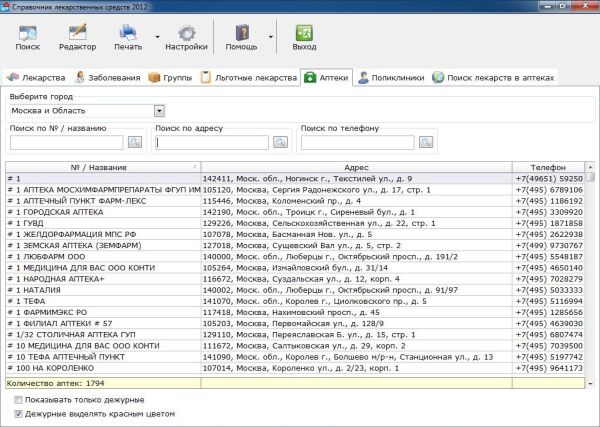This screenshot has width=600, height=427.
Task: Open dropdown arrow next to Печать
Action: coord(157,37)
